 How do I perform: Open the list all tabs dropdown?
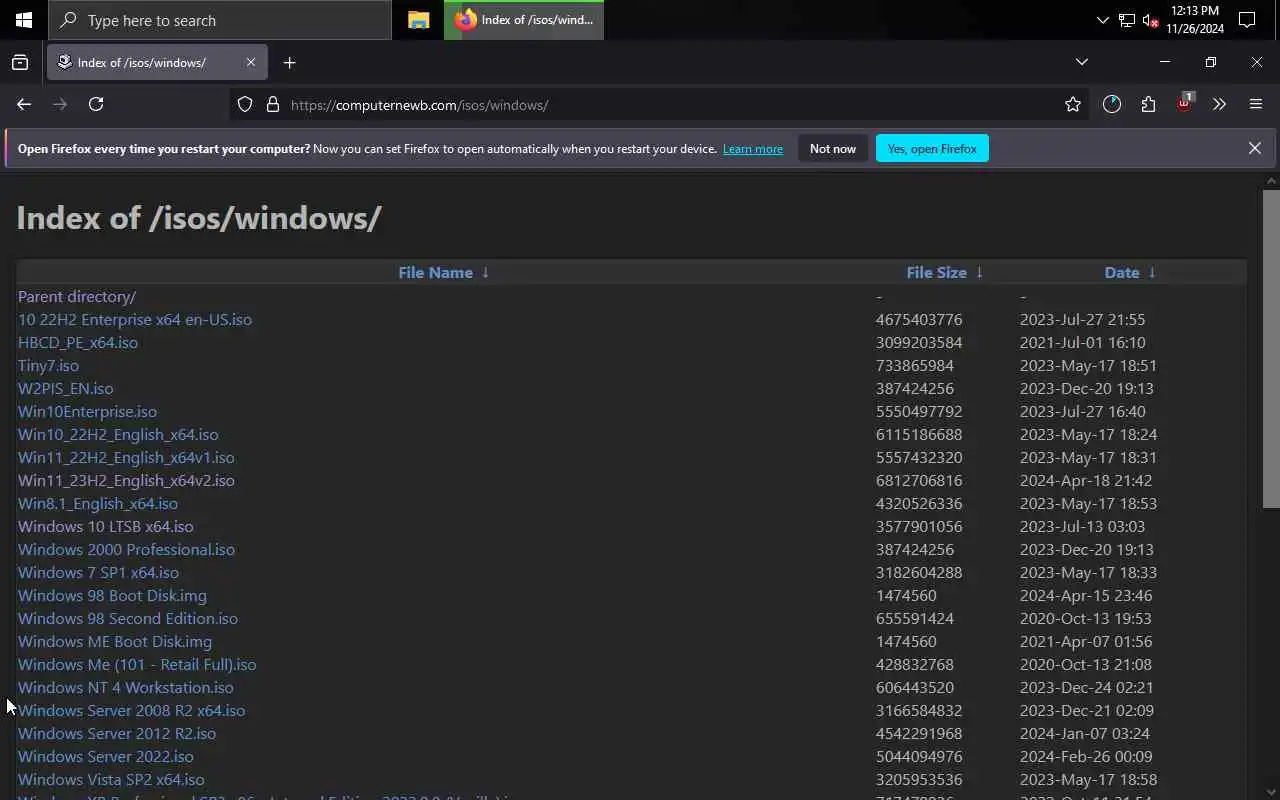tap(1081, 62)
